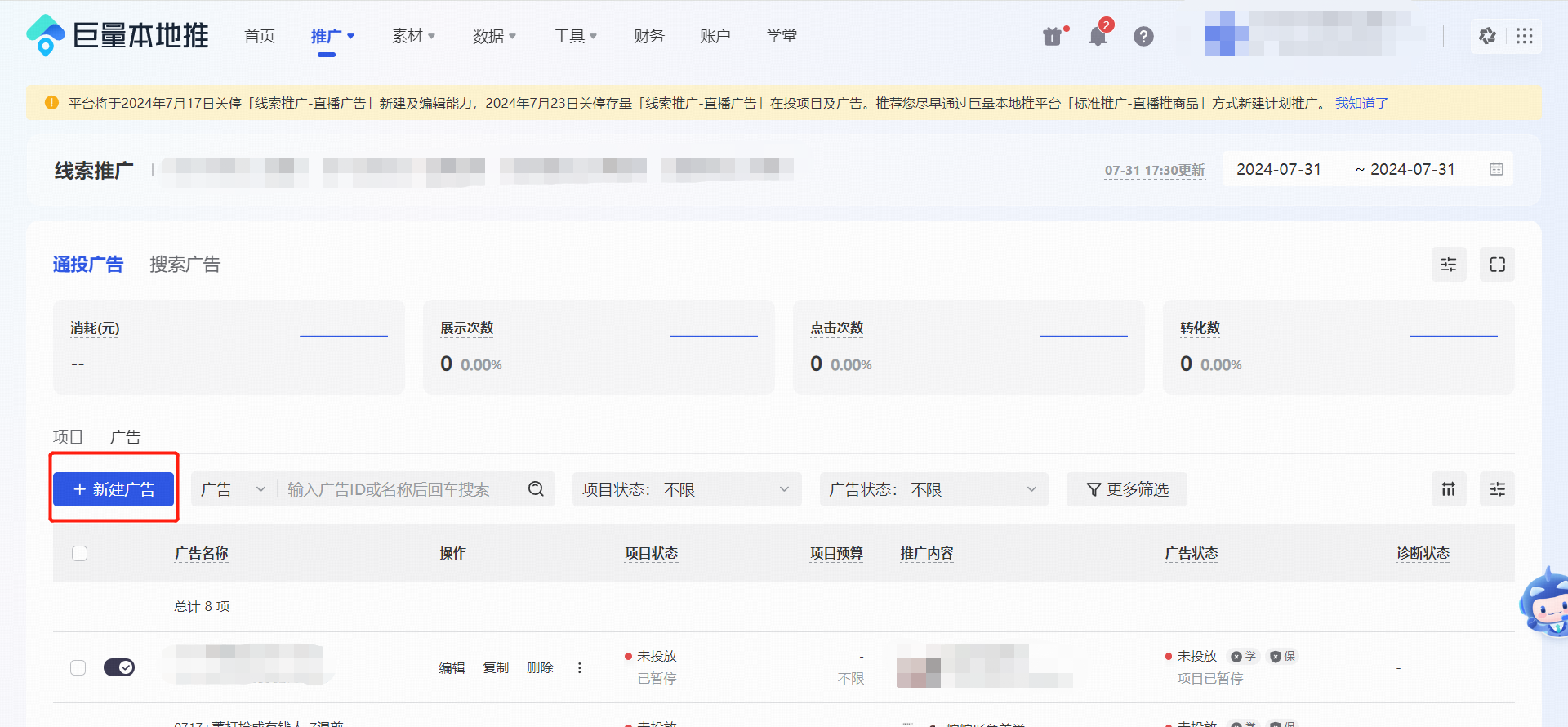The width and height of the screenshot is (1568, 727).
Task: Open the 广告 search type dropdown
Action: point(234,489)
